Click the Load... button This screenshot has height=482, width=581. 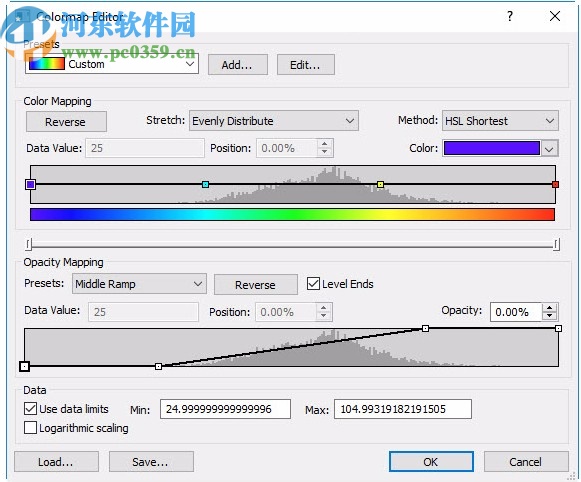point(56,462)
